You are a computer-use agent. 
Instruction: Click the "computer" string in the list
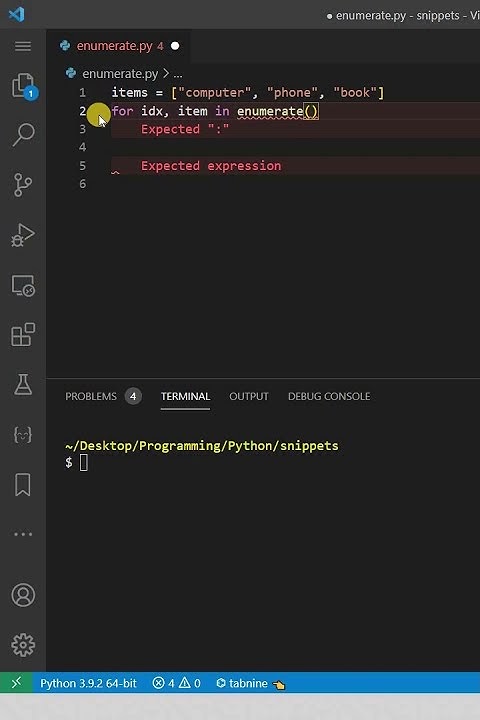pos(215,93)
